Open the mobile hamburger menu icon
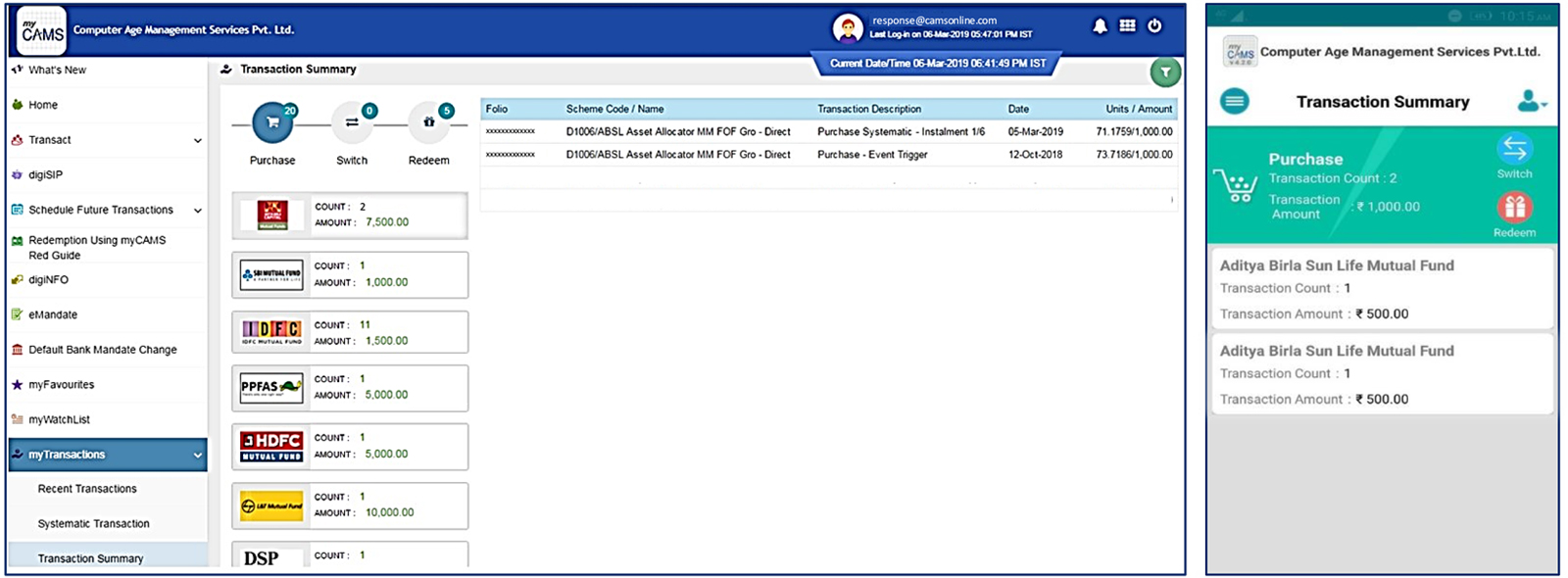This screenshot has width=1568, height=578. [1235, 101]
